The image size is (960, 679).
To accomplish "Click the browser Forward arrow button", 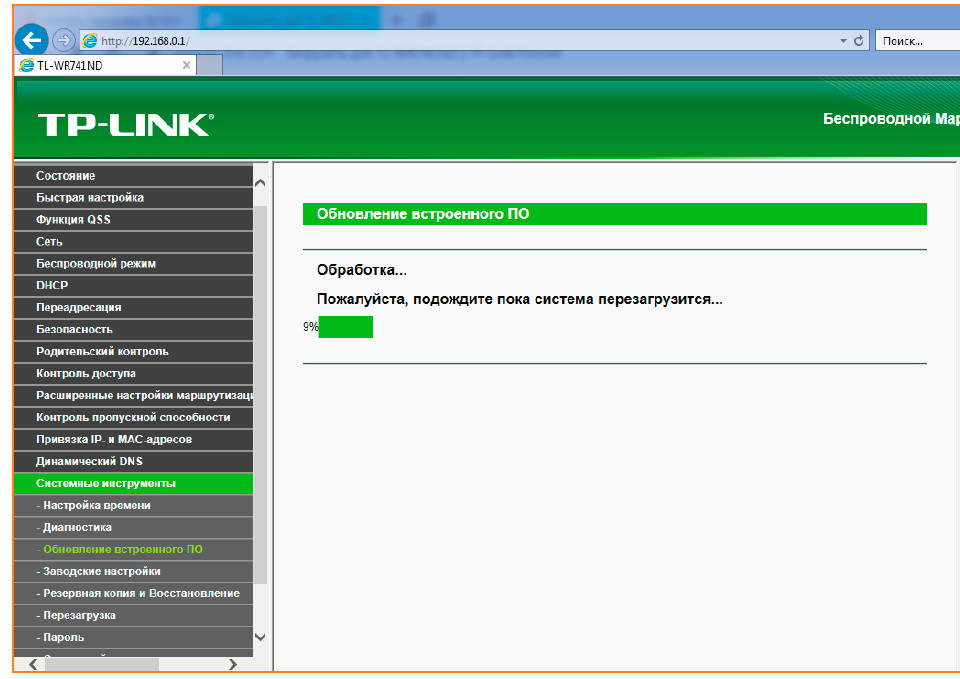I will pos(64,40).
